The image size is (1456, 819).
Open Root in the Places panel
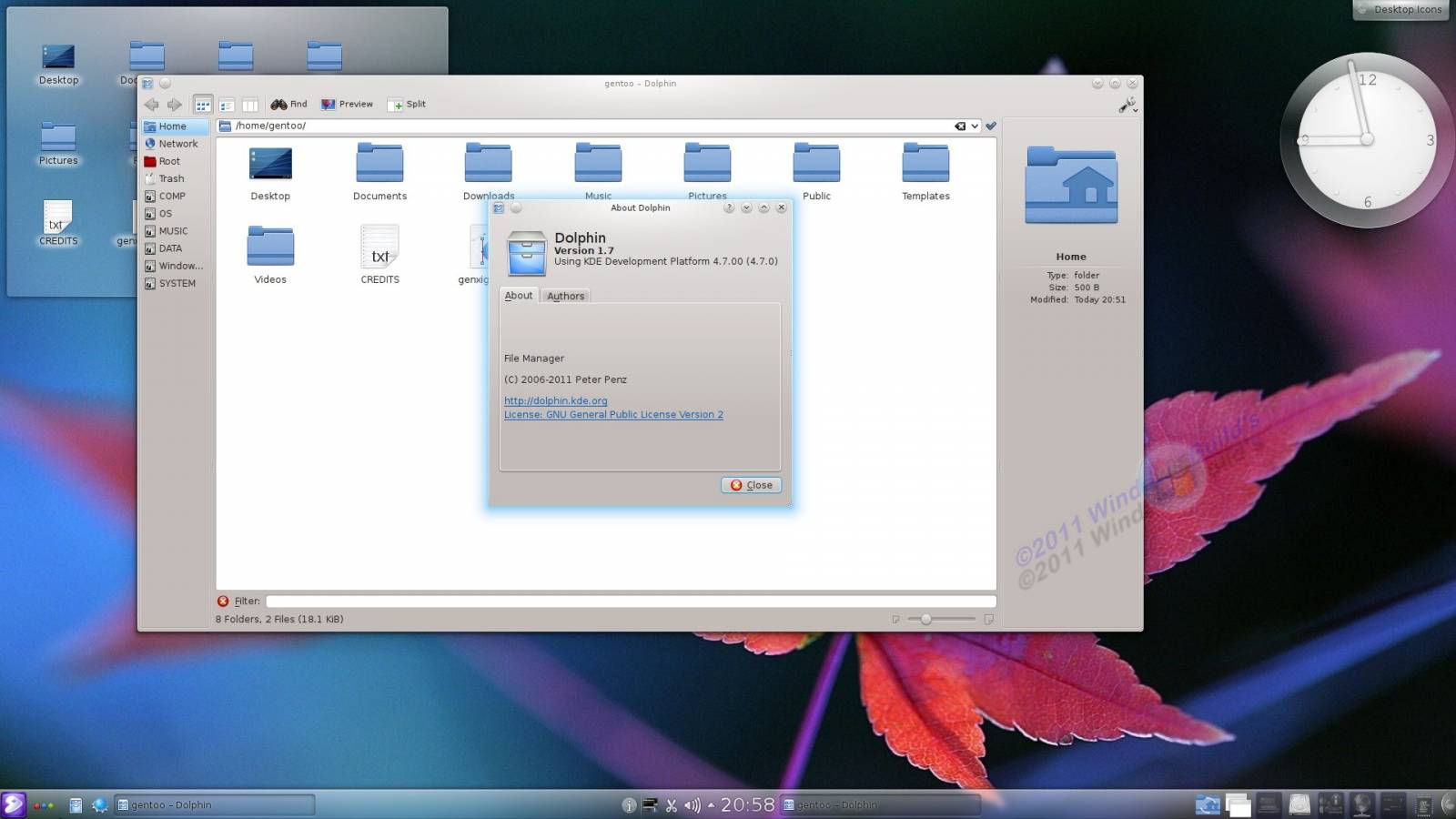pyautogui.click(x=176, y=161)
